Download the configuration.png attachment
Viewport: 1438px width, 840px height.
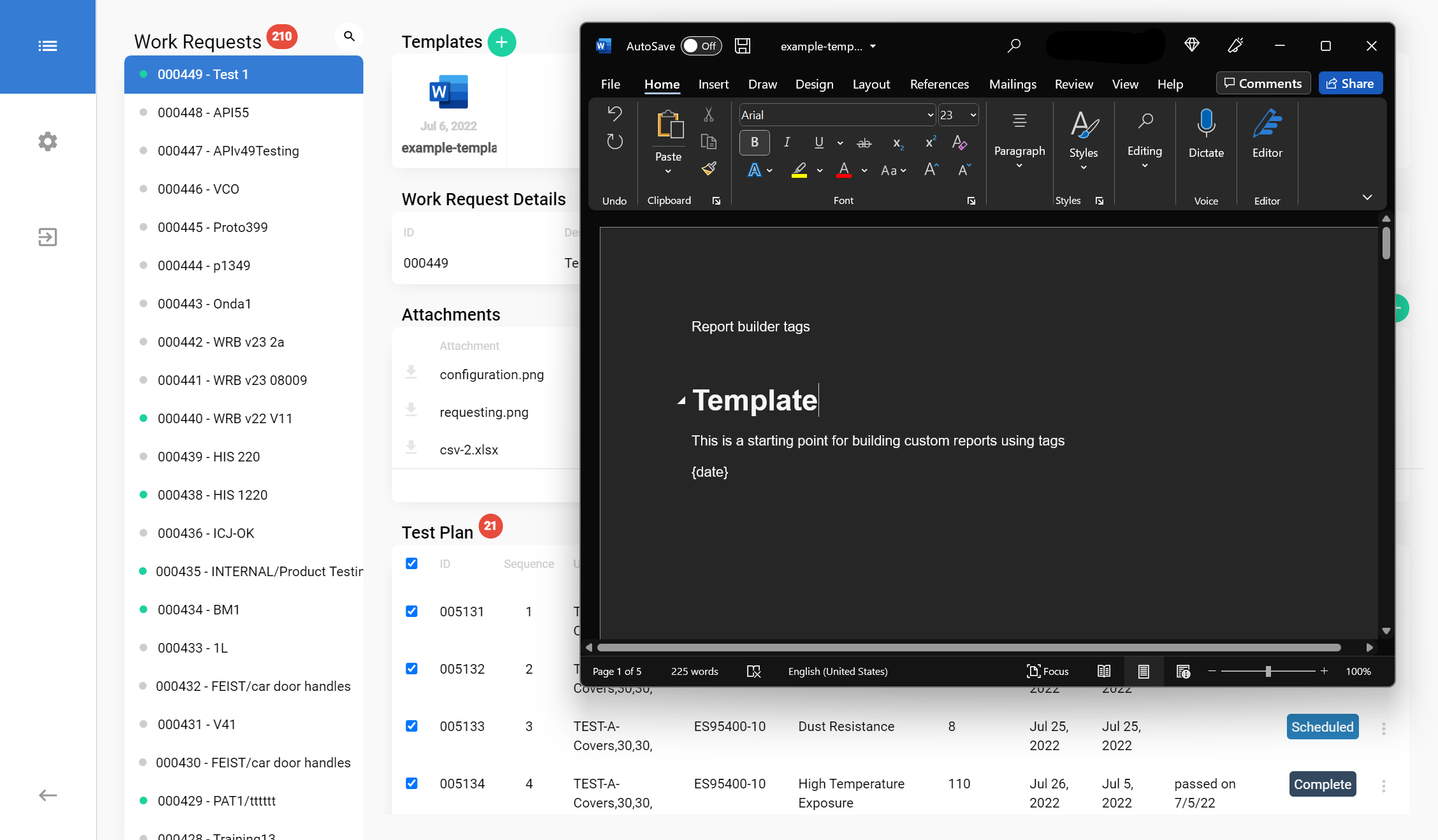pyautogui.click(x=411, y=372)
